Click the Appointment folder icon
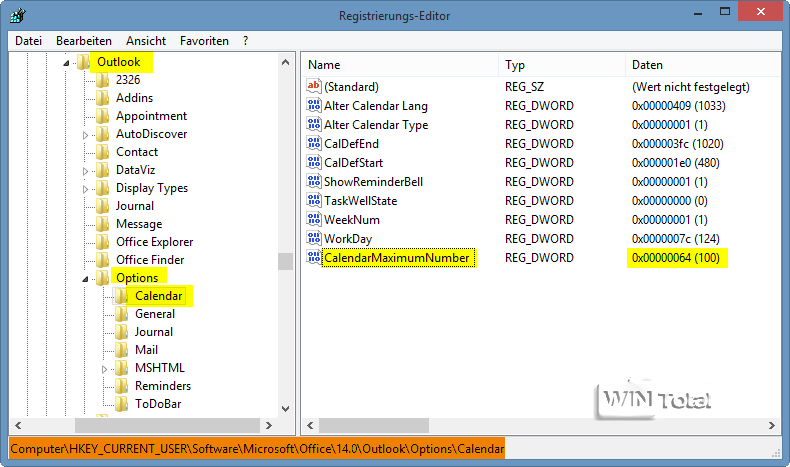 (x=103, y=116)
